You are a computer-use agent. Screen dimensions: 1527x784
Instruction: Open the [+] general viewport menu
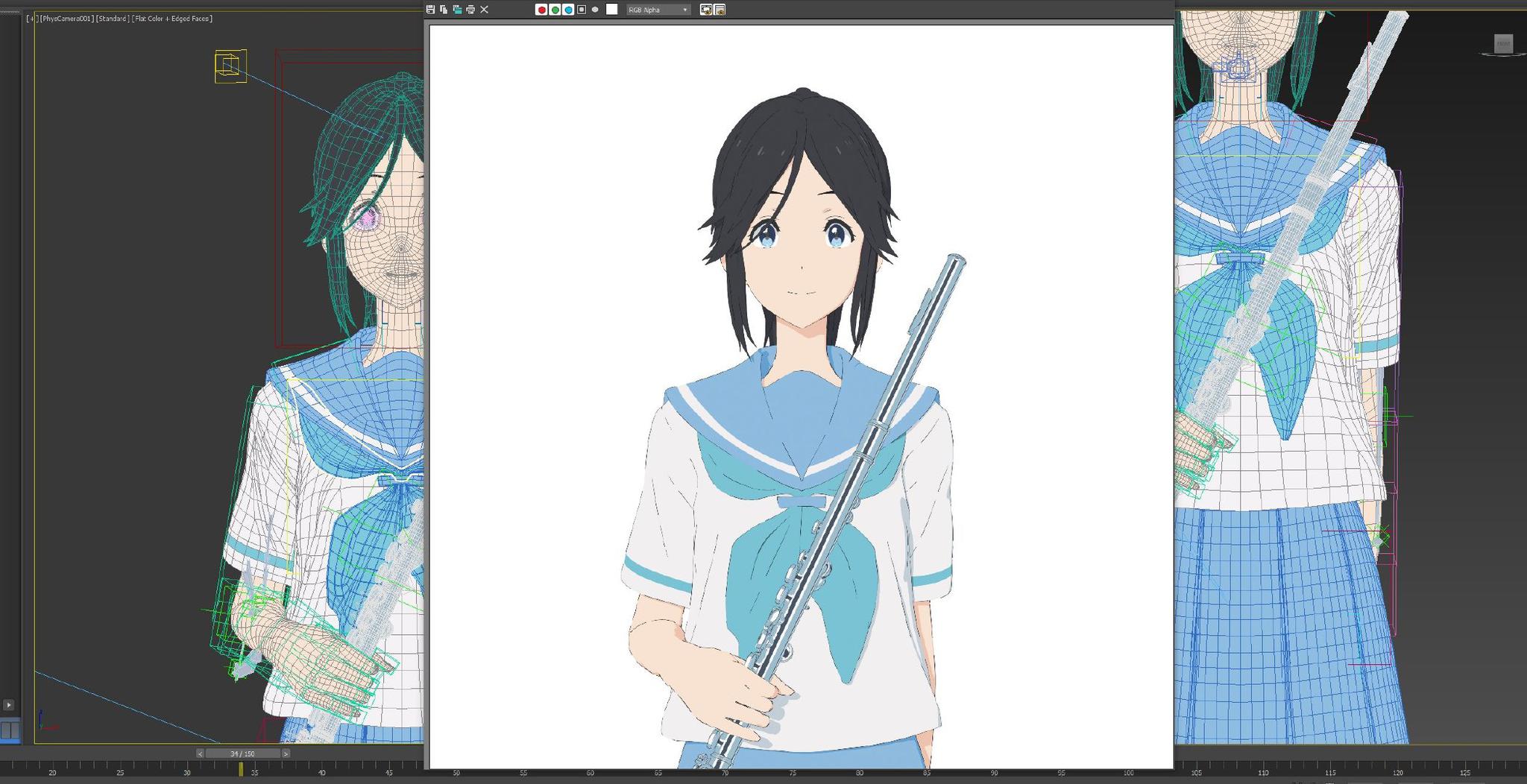(31, 19)
